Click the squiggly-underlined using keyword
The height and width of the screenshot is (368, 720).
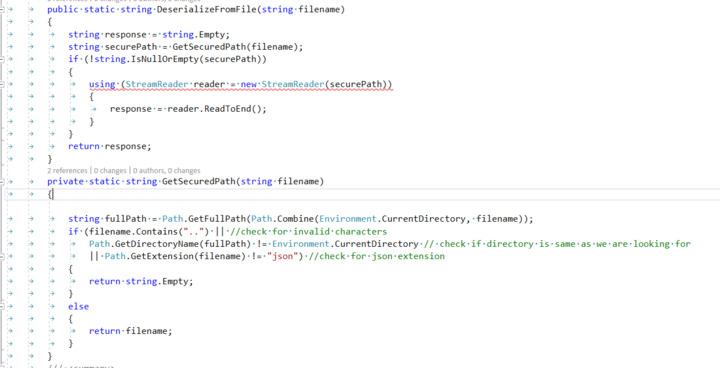pos(102,84)
